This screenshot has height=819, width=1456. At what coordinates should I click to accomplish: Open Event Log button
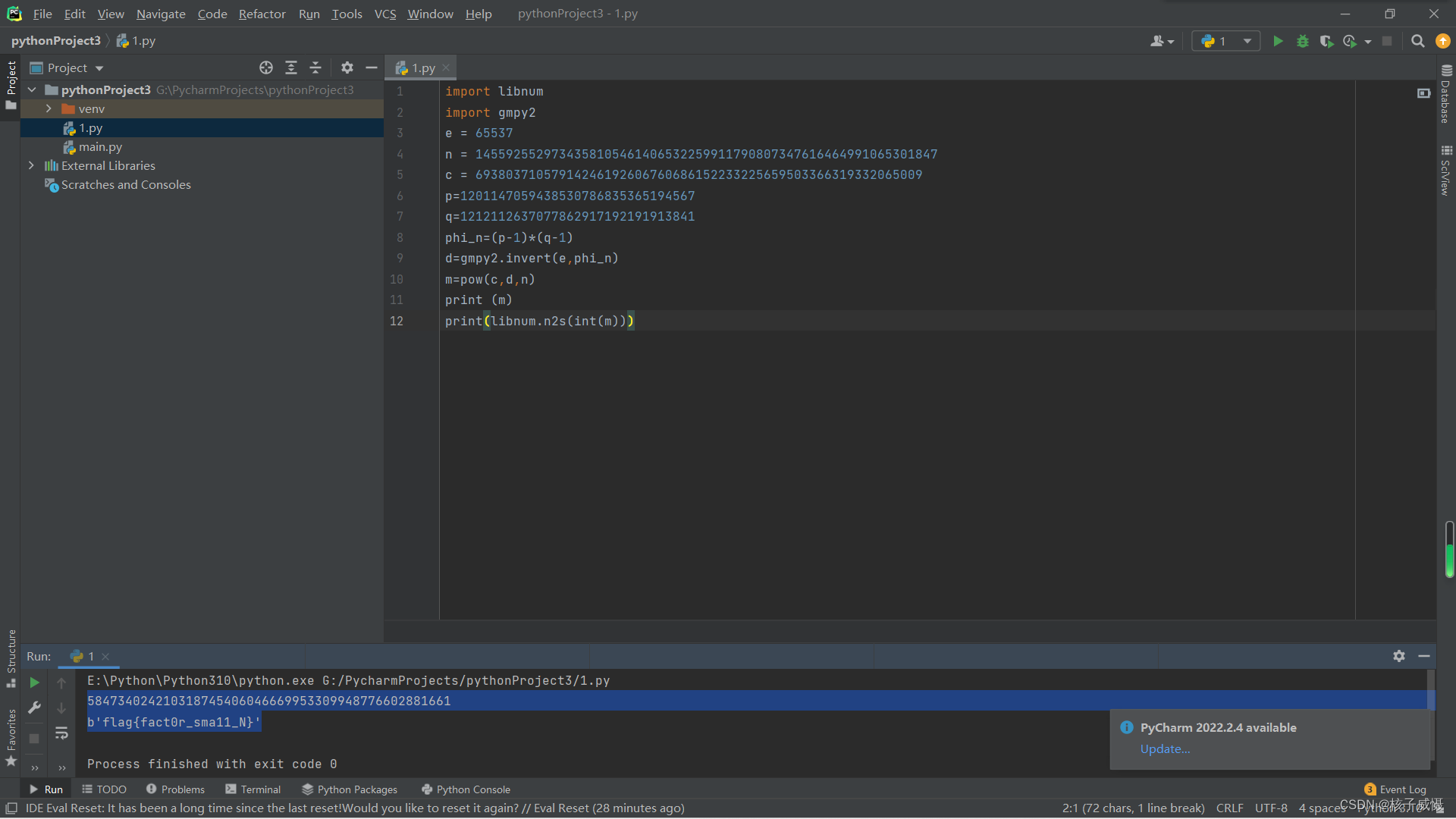click(x=1395, y=789)
